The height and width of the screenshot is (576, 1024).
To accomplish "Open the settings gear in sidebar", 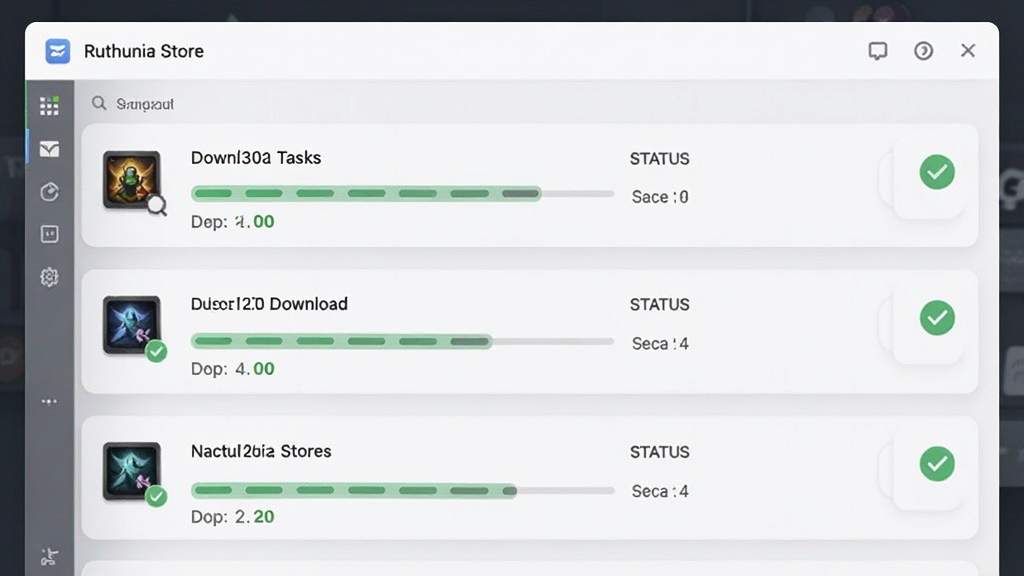I will click(49, 277).
